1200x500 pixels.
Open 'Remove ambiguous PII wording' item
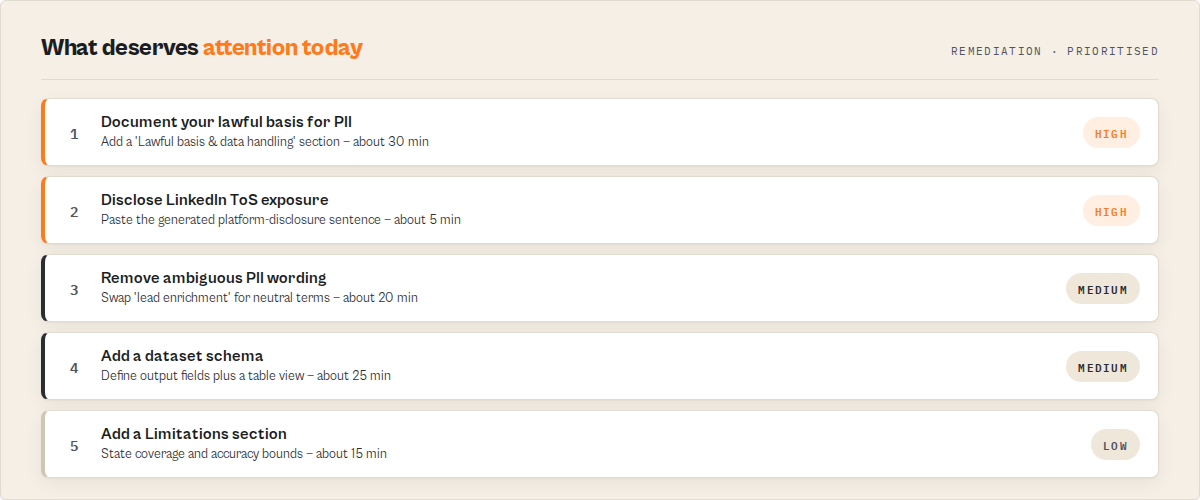click(600, 288)
